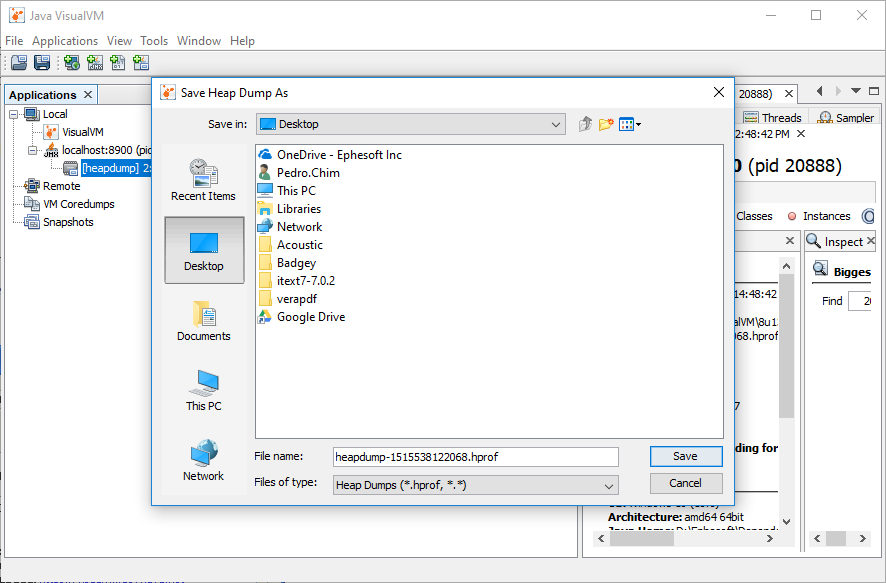Select Desktop in the dialog's left sidebar
886x583 pixels.
tap(204, 250)
